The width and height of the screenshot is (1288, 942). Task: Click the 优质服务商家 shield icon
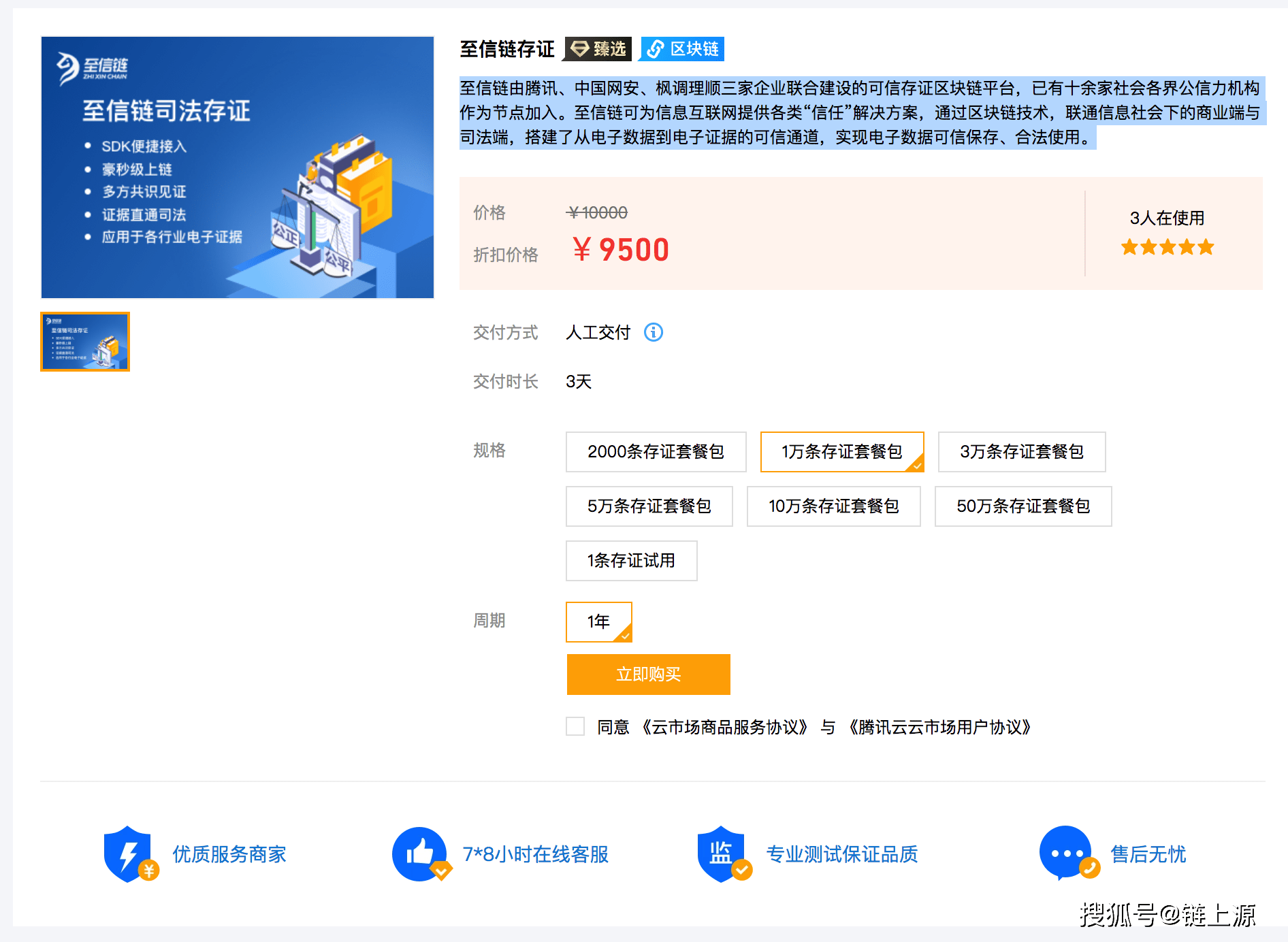131,854
